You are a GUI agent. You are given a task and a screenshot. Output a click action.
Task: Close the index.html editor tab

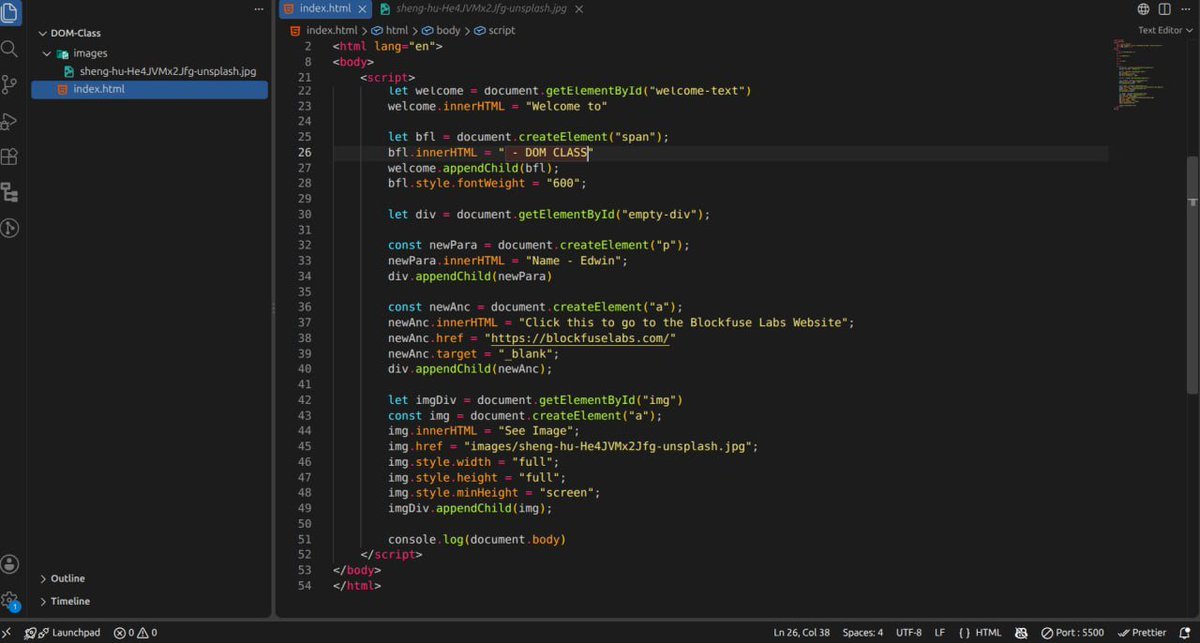tap(363, 8)
